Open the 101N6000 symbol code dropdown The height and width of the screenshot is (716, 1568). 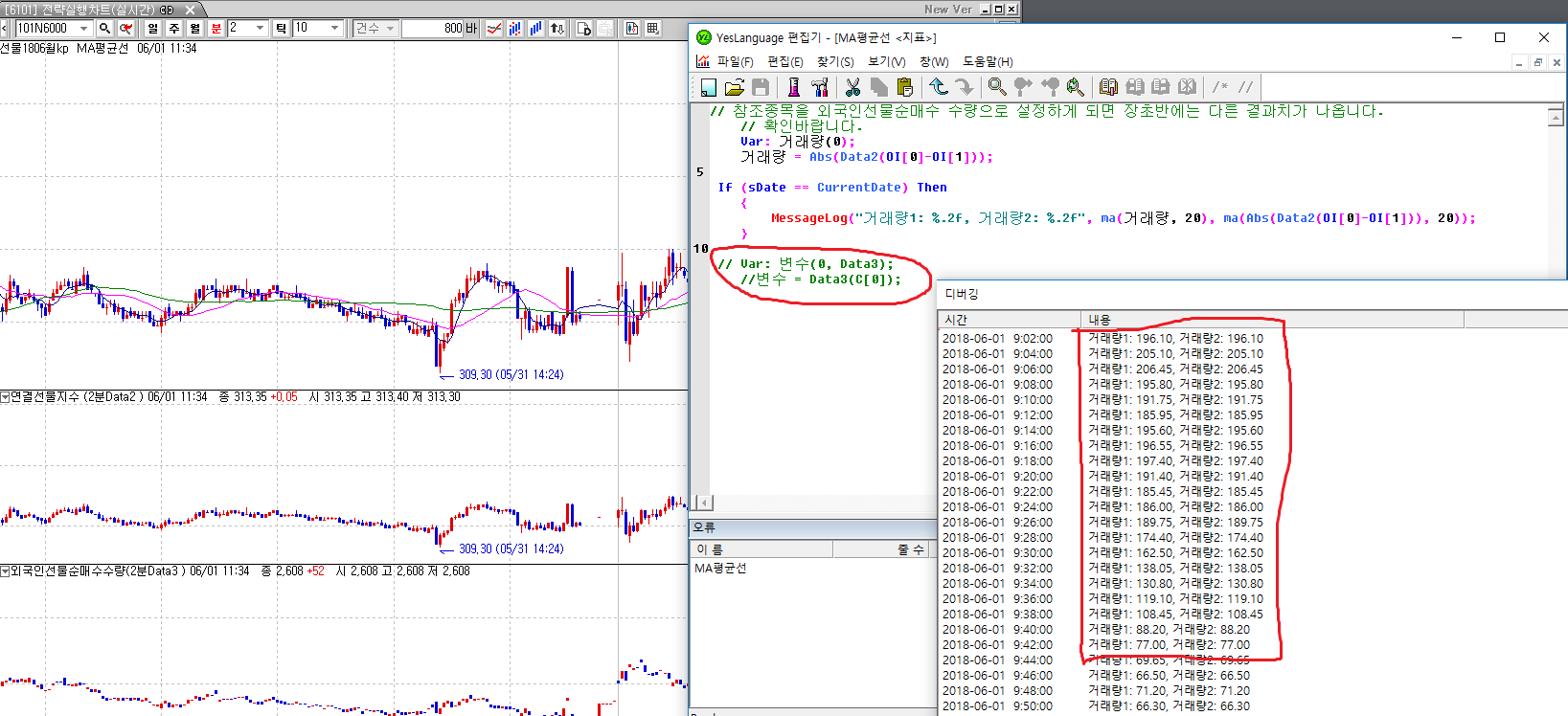click(x=84, y=29)
